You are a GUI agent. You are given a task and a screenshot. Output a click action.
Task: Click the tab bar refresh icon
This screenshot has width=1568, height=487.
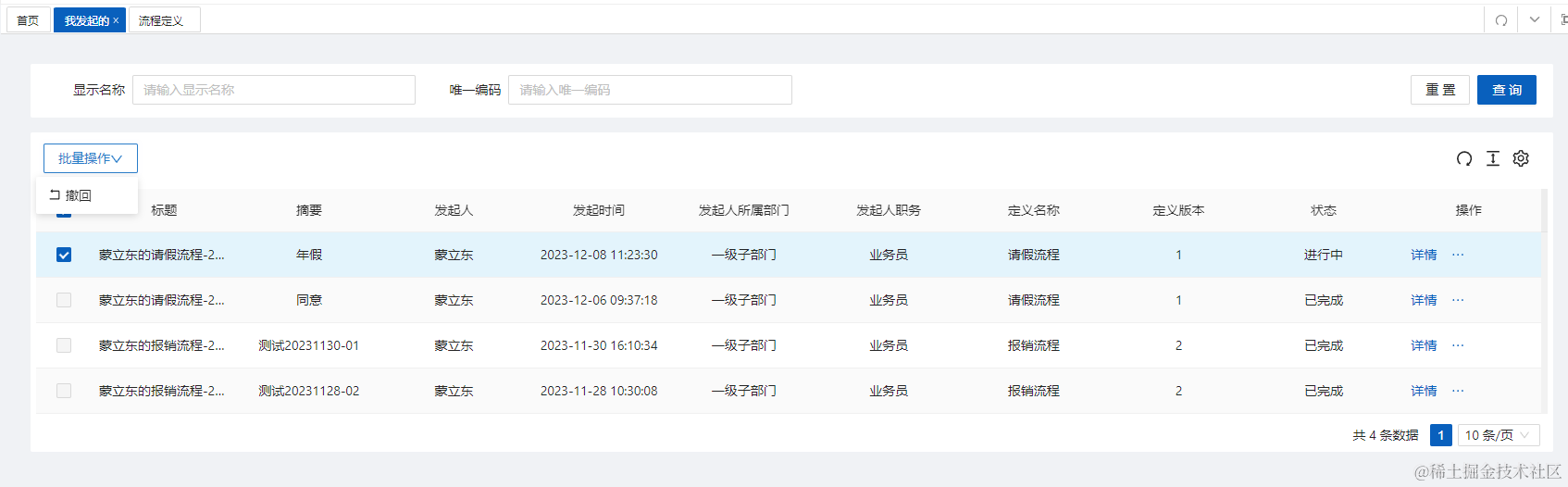pos(1501,20)
